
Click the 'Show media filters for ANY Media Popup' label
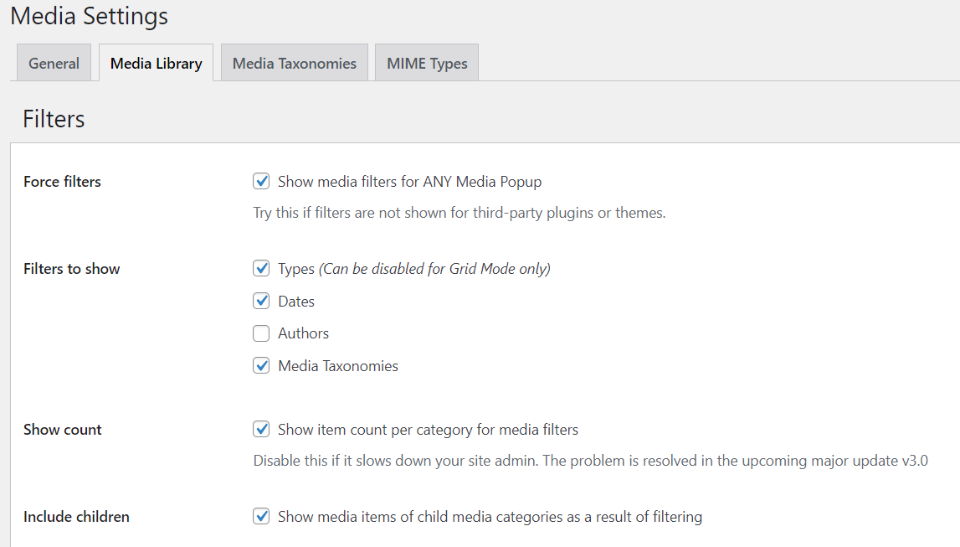(x=410, y=182)
